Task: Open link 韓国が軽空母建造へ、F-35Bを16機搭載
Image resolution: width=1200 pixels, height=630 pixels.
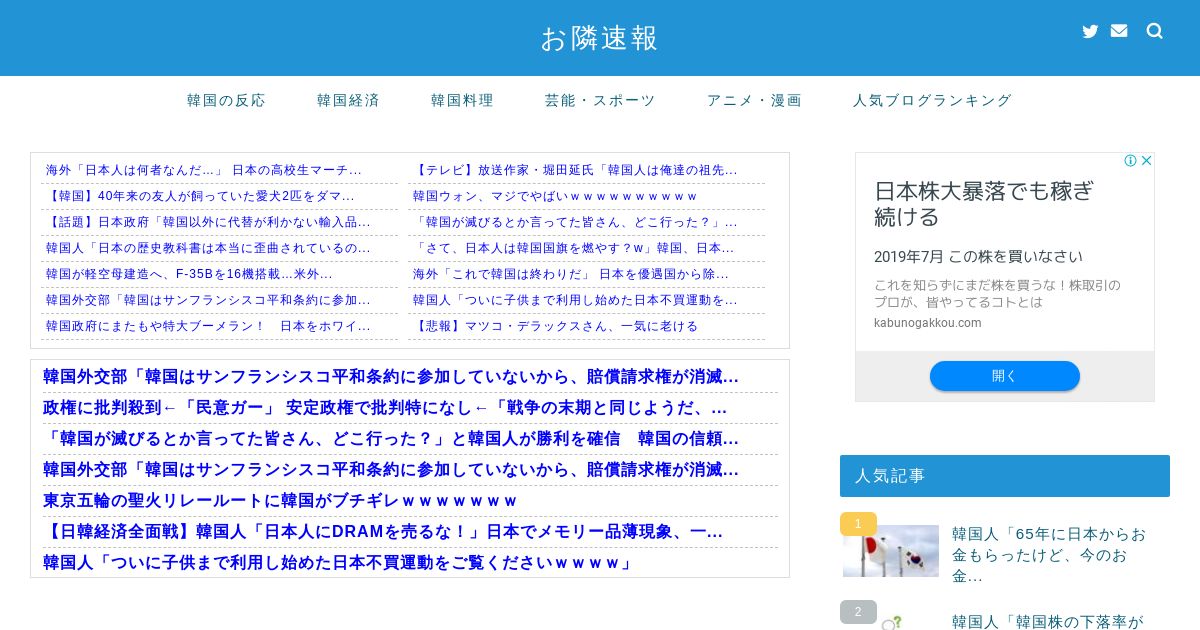Action: click(x=189, y=274)
